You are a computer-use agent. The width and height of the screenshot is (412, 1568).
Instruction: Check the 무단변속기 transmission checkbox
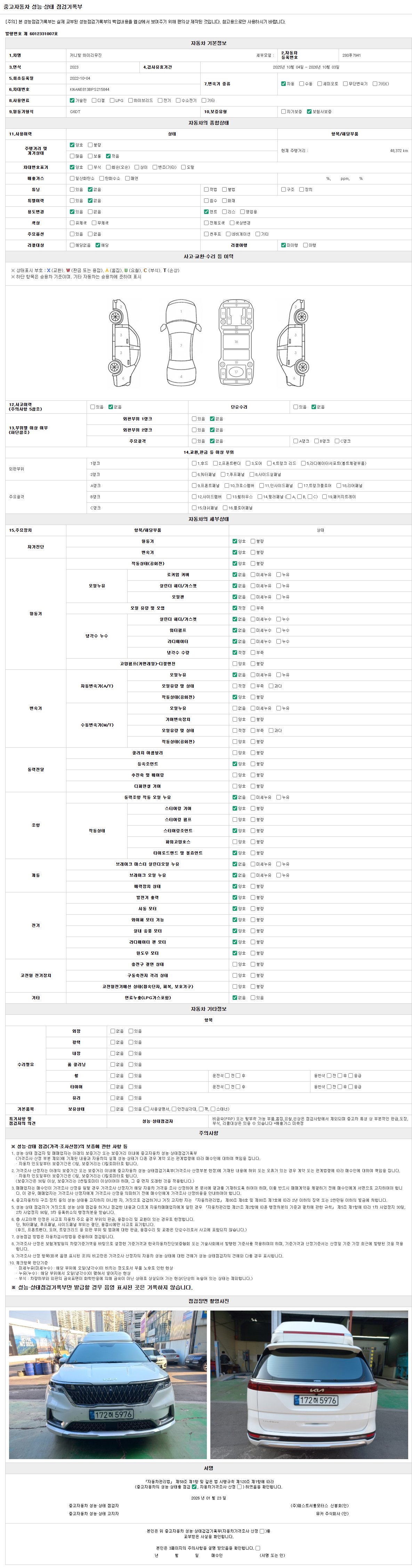click(x=345, y=83)
